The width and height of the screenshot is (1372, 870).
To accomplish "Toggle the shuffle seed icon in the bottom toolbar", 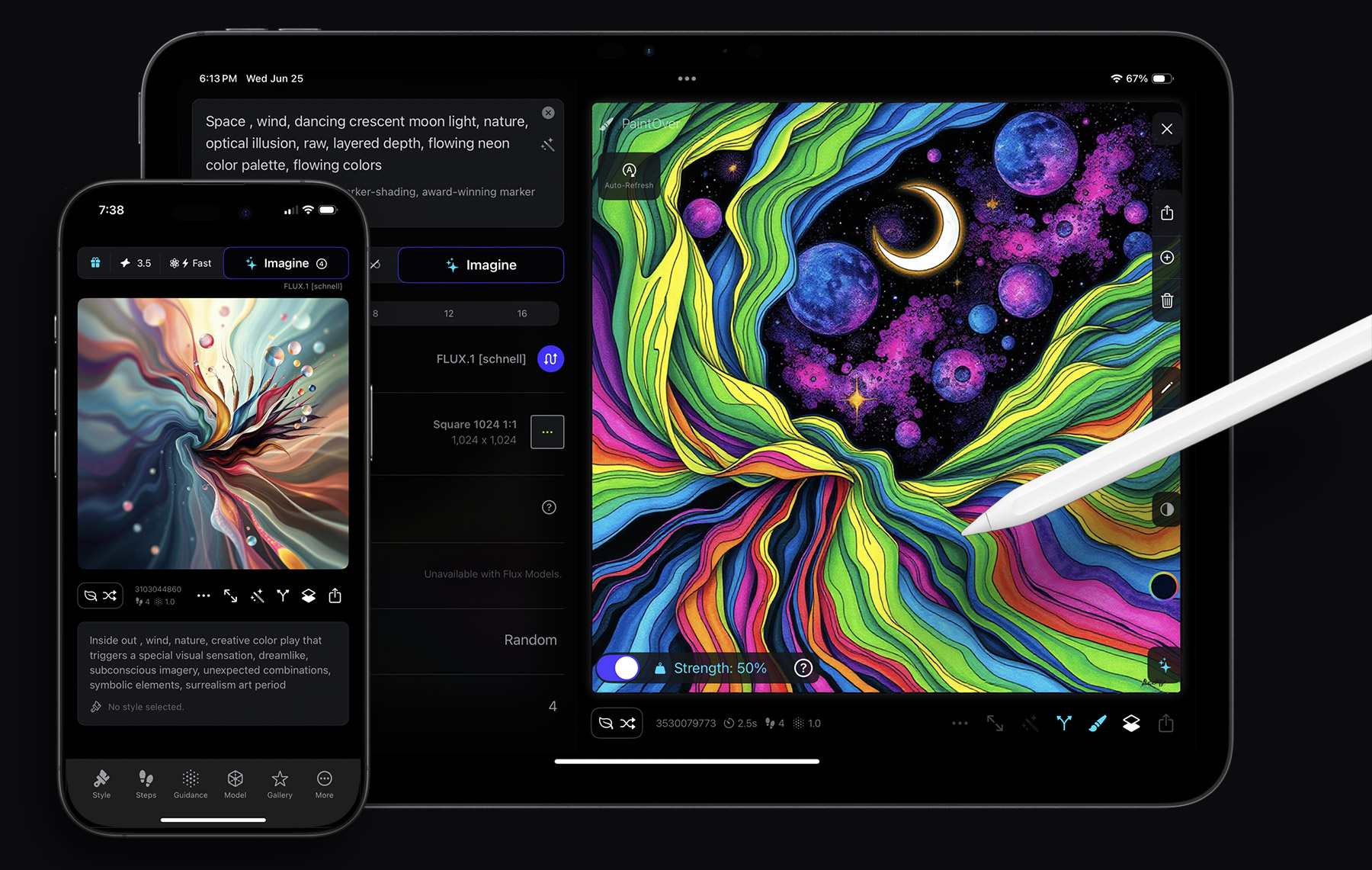I will [x=628, y=723].
